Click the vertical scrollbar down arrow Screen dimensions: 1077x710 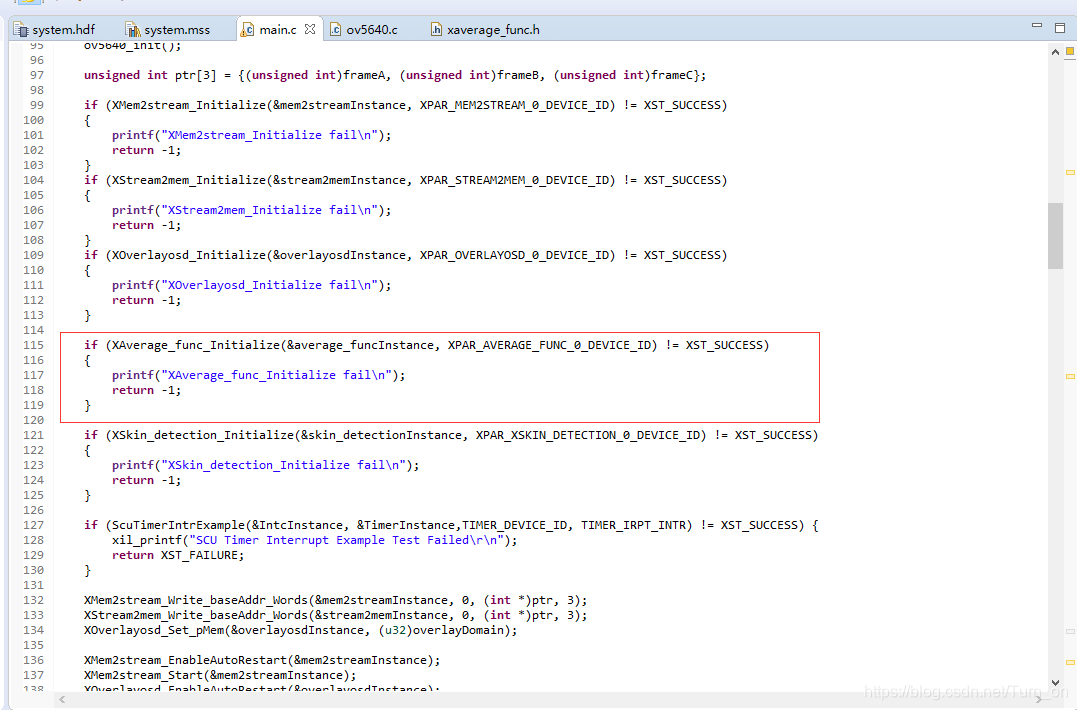(x=1055, y=683)
